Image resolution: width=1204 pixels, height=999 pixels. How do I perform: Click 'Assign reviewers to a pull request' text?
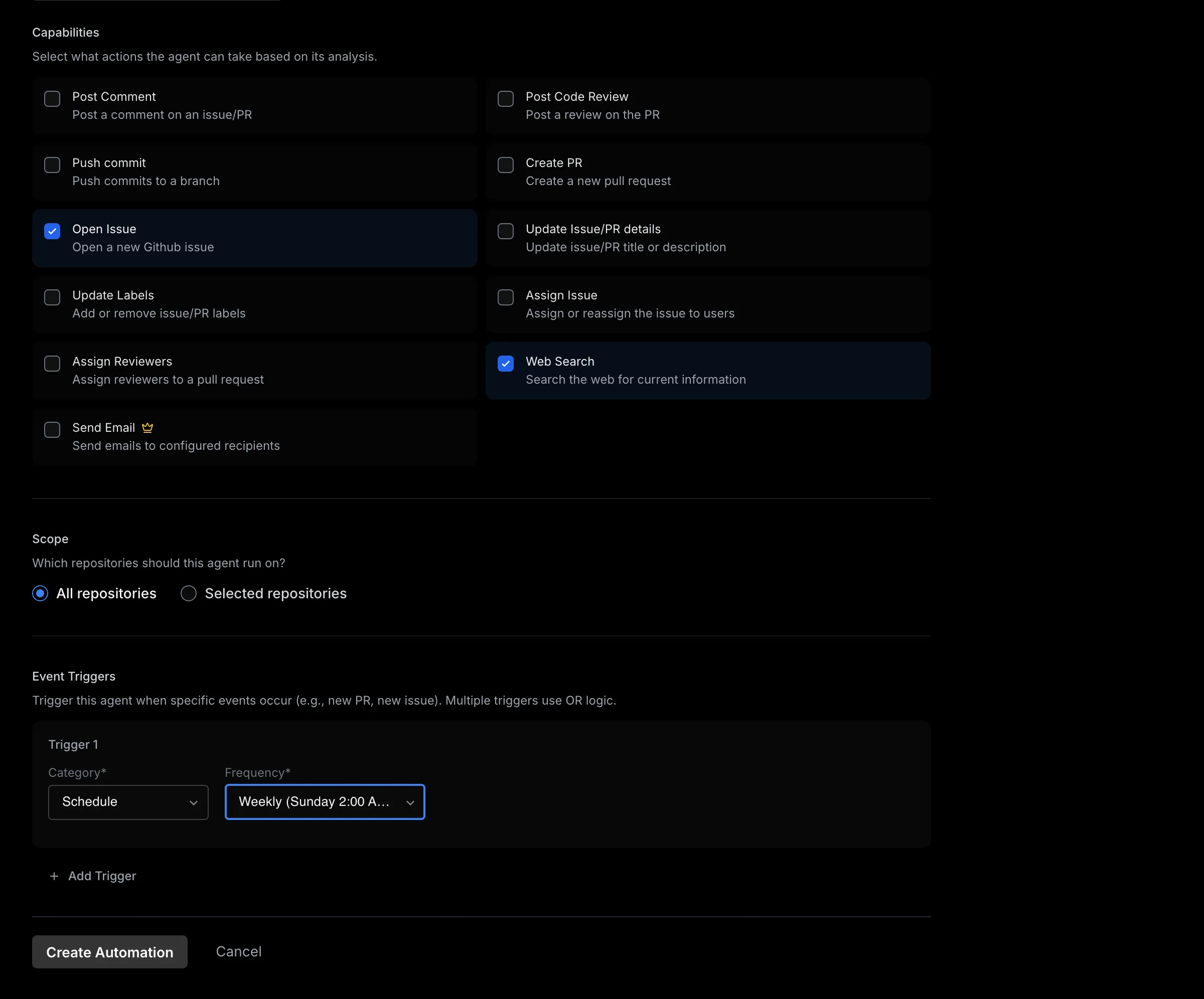168,380
